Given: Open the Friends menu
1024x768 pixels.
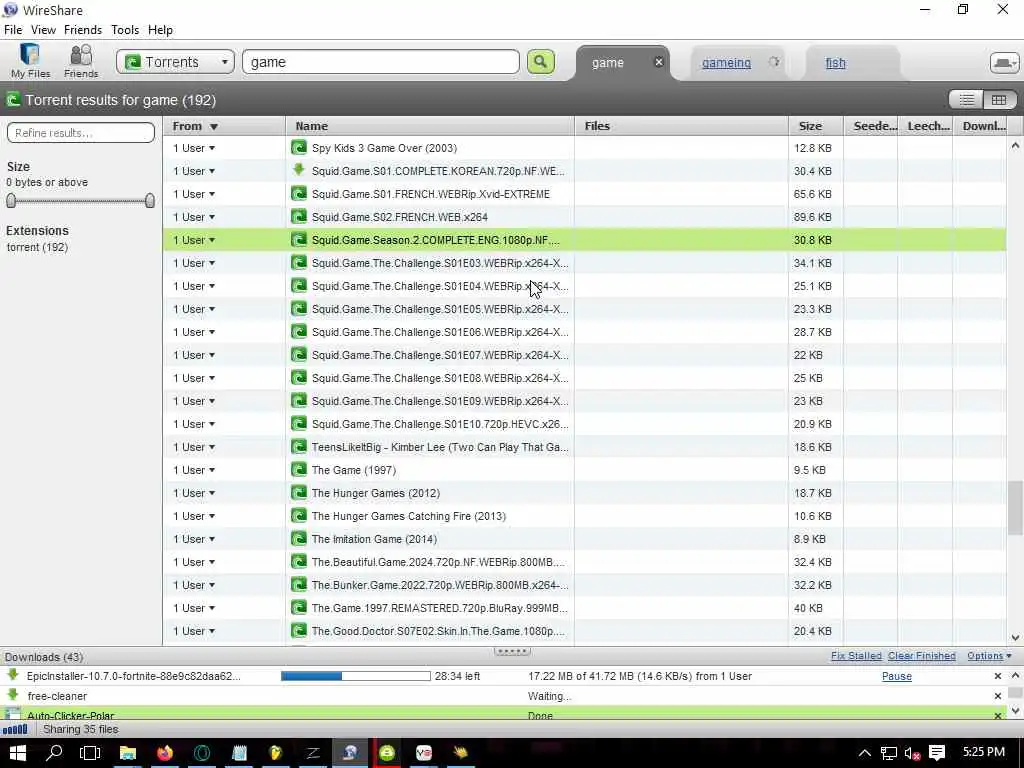Looking at the screenshot, I should [83, 30].
